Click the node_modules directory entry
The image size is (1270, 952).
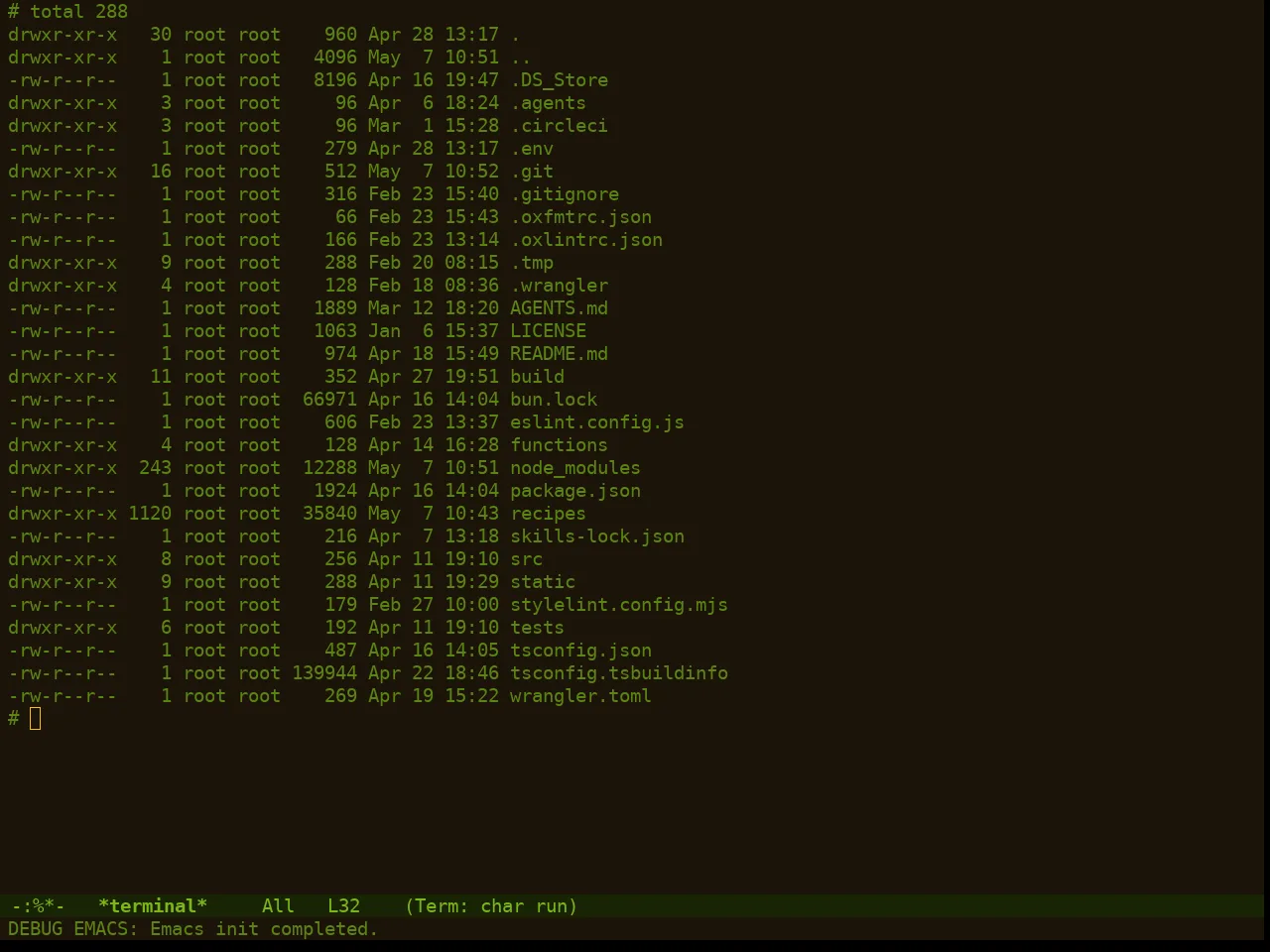coord(575,468)
